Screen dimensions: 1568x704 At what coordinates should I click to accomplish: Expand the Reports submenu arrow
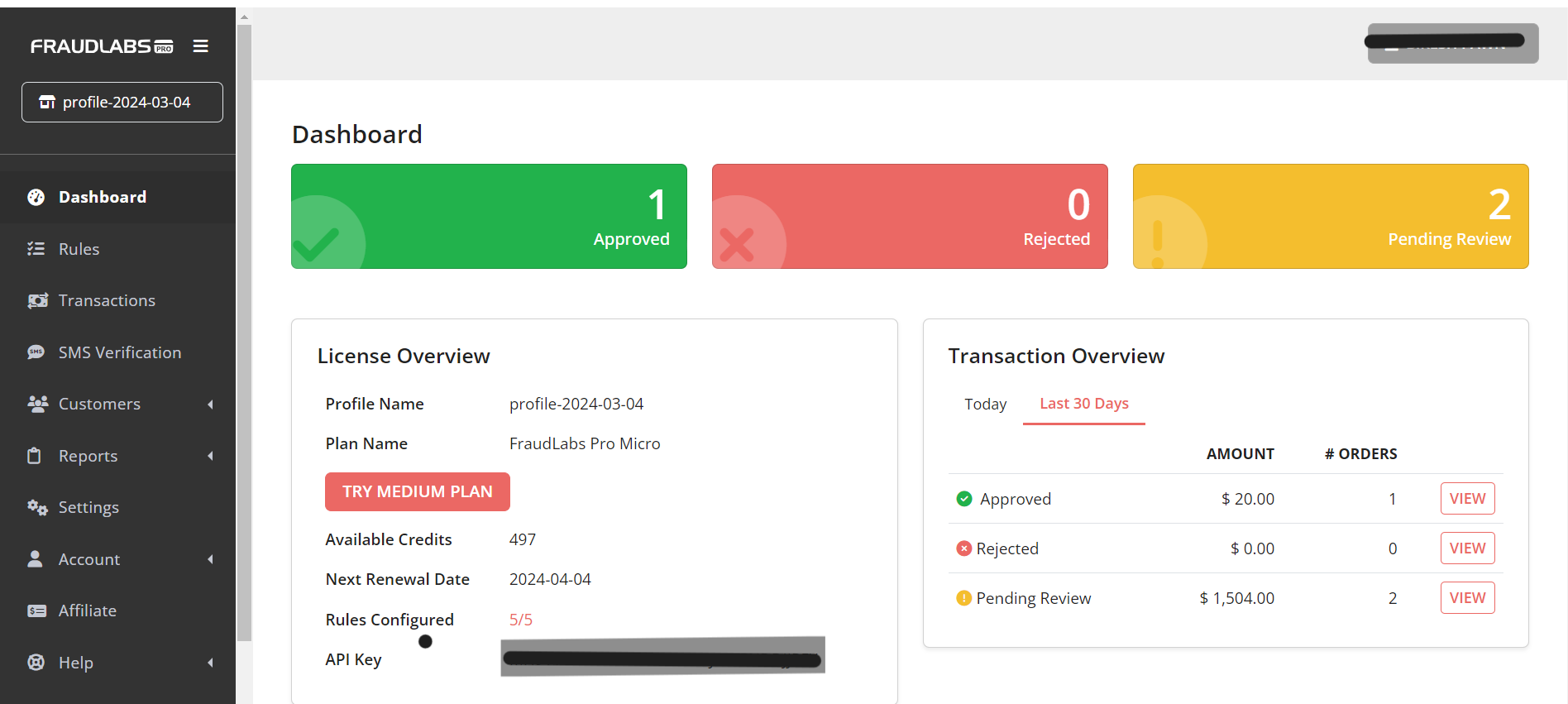pos(210,456)
